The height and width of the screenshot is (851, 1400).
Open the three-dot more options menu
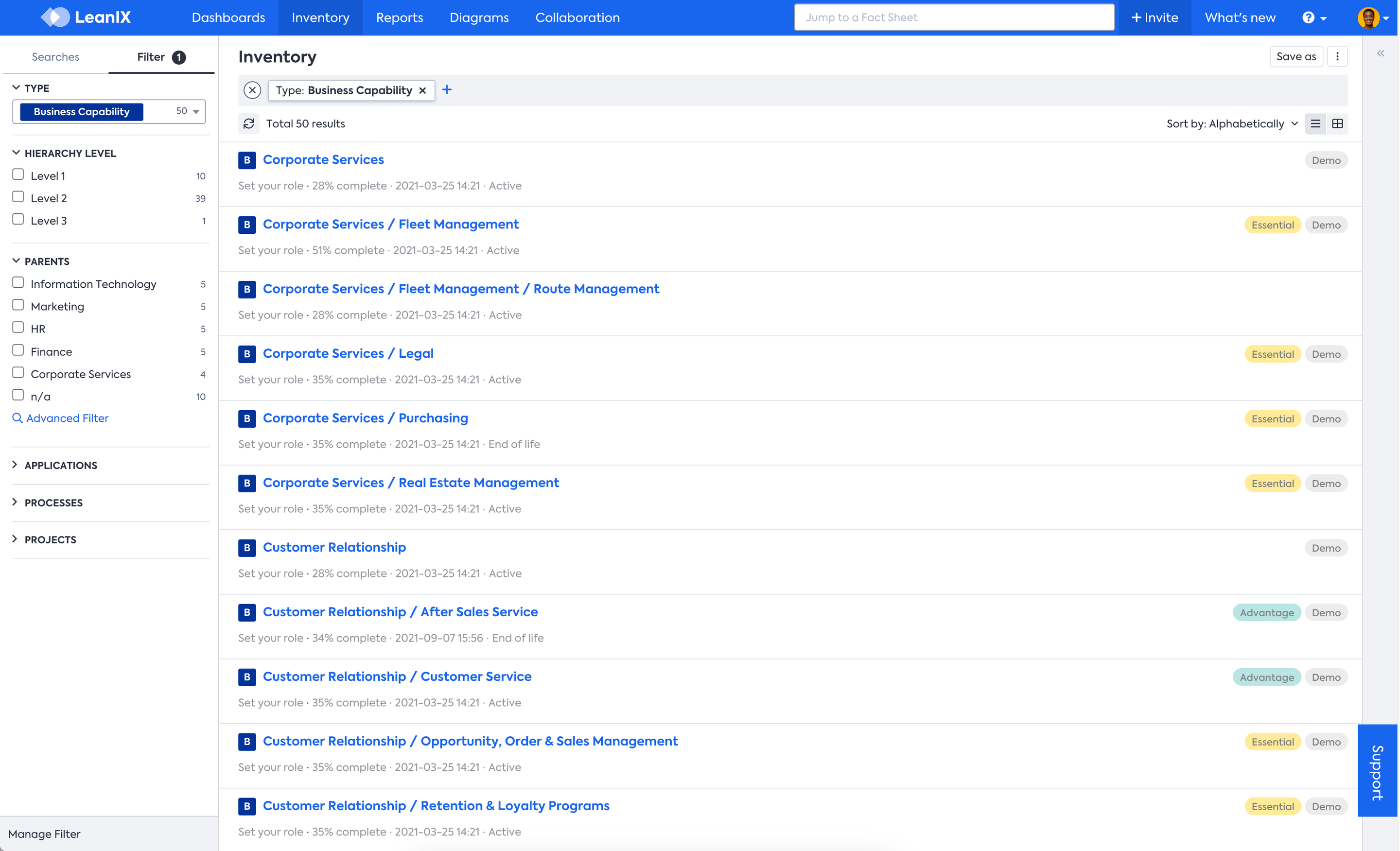(1337, 56)
